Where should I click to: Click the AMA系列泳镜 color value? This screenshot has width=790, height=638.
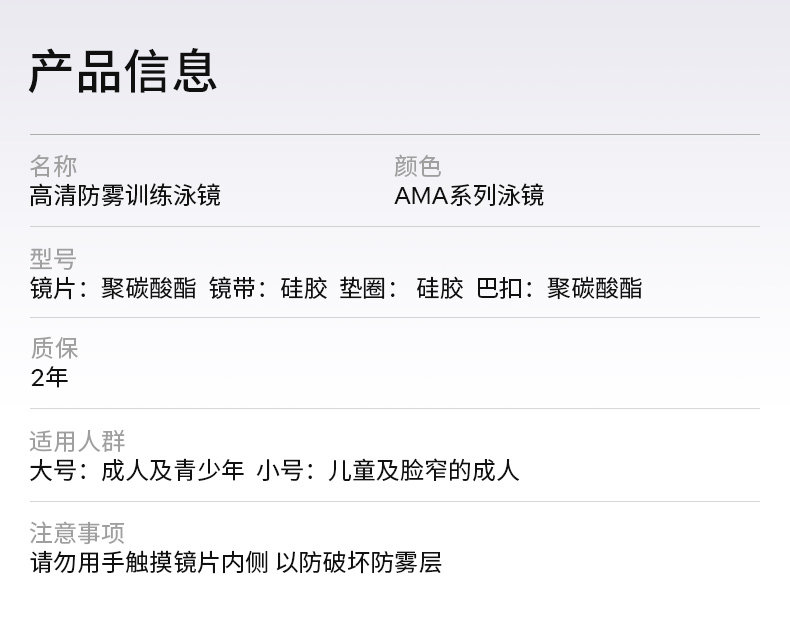(469, 195)
